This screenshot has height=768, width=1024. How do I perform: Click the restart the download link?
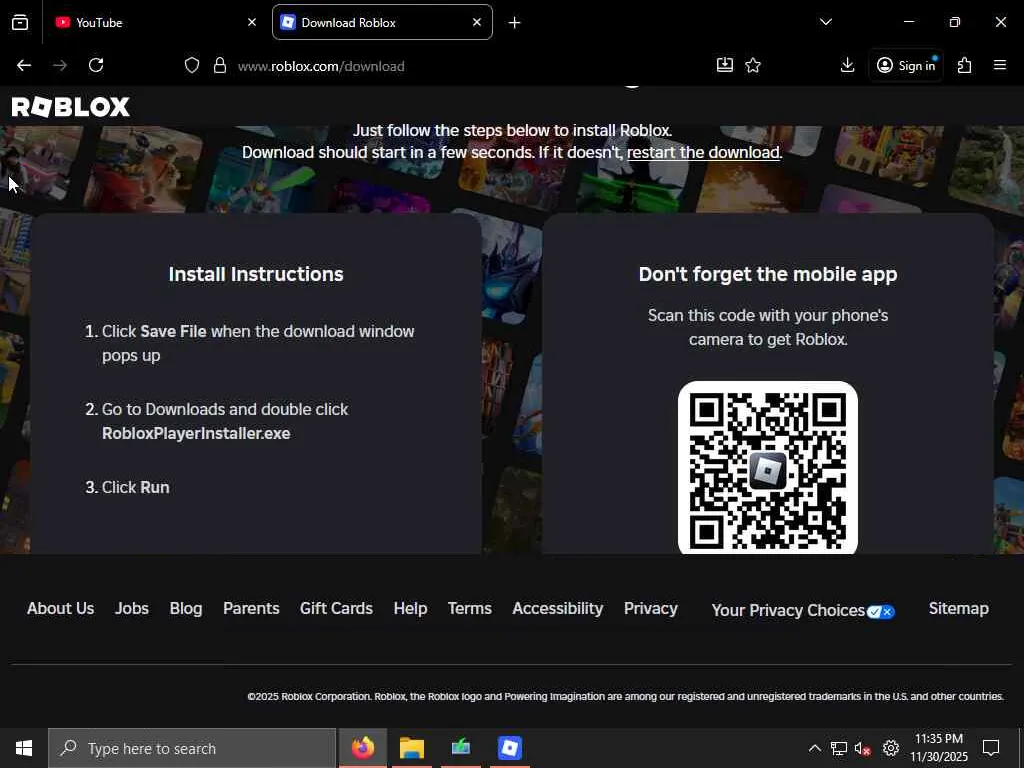tap(703, 152)
